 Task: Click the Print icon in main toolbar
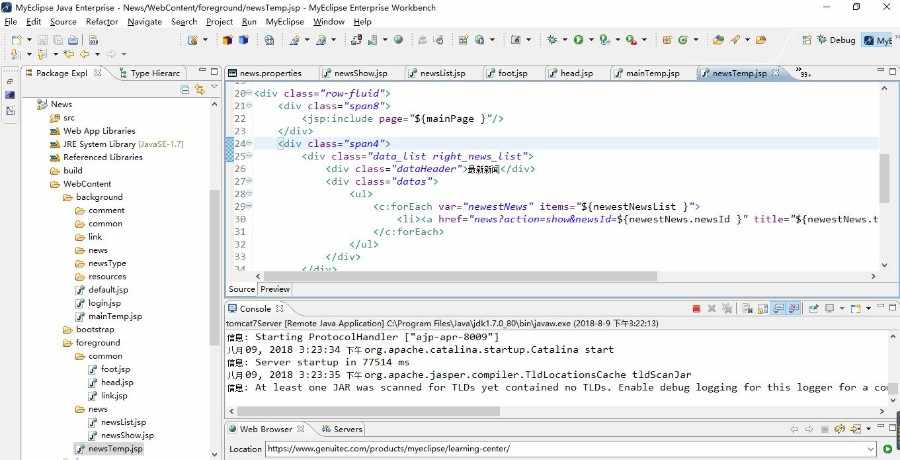(x=73, y=40)
